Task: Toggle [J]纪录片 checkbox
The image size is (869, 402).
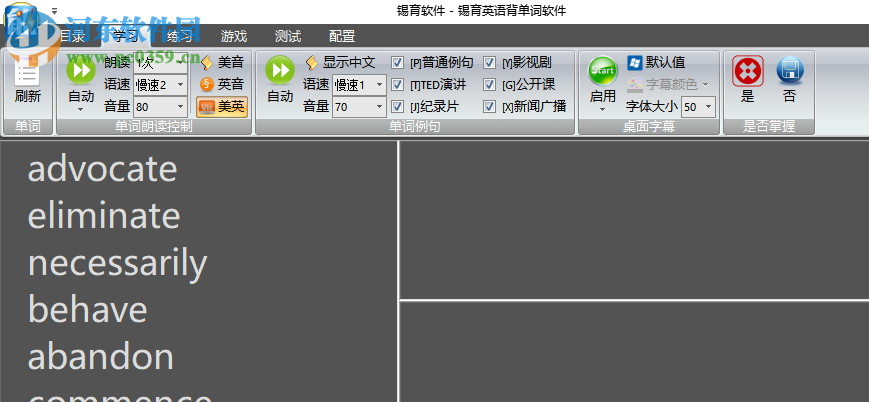Action: [397, 106]
